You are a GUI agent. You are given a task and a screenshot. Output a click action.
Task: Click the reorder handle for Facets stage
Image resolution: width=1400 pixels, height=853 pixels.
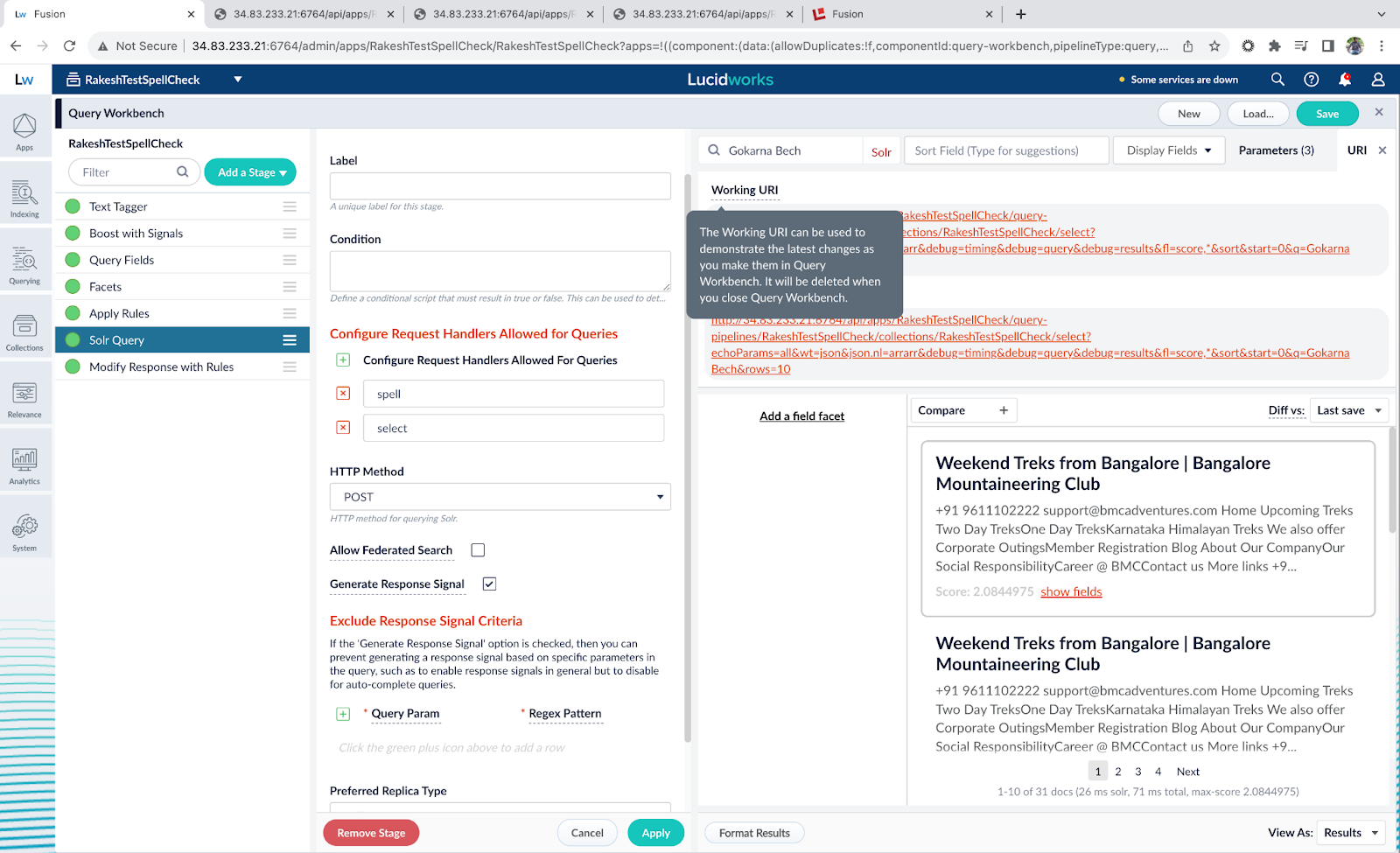pos(290,287)
